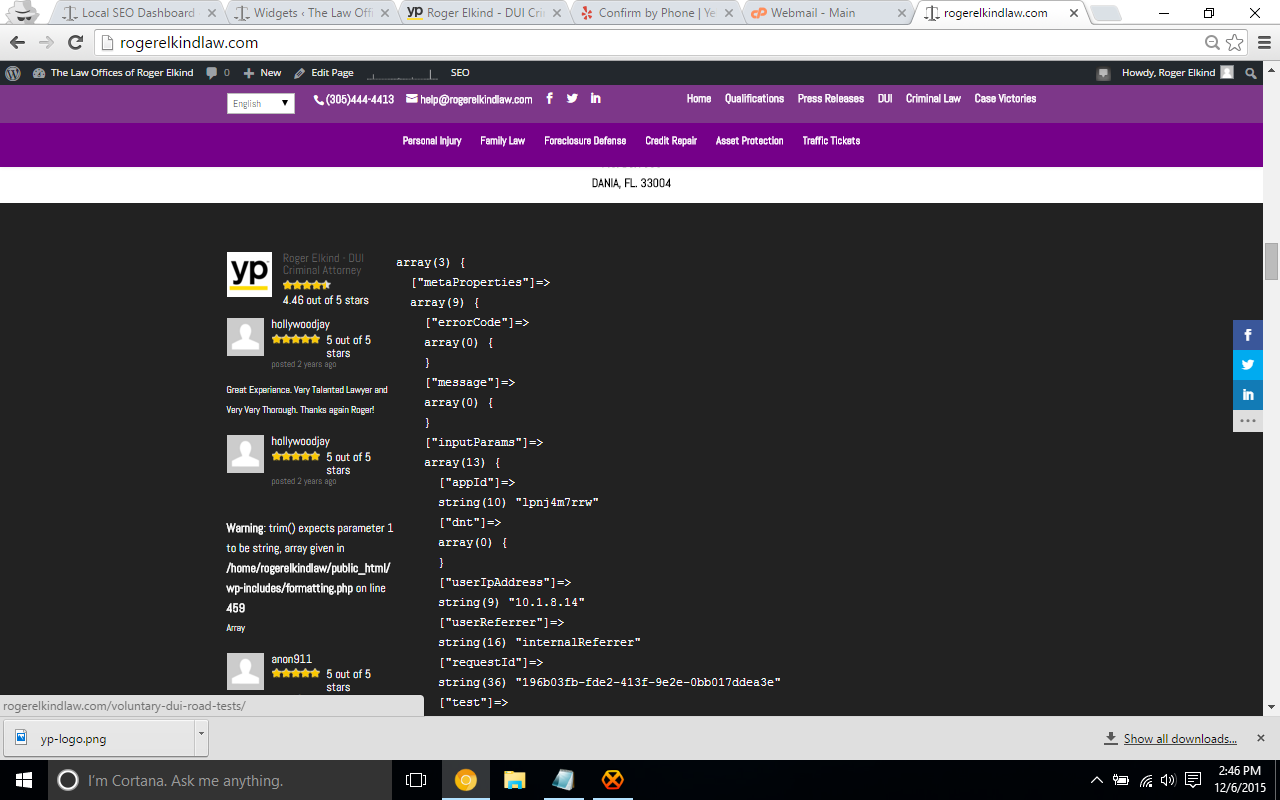Open comments bubble in WordPress admin bar
1280x800 pixels.
pyautogui.click(x=217, y=73)
